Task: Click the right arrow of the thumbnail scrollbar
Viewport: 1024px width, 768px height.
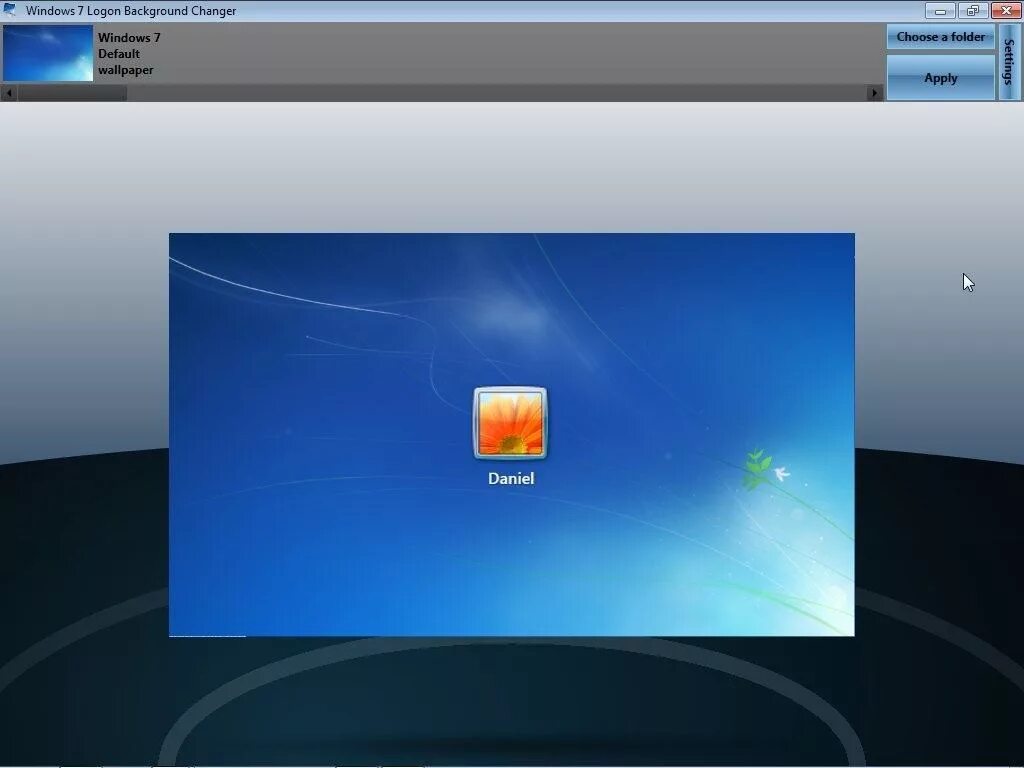Action: [x=874, y=93]
